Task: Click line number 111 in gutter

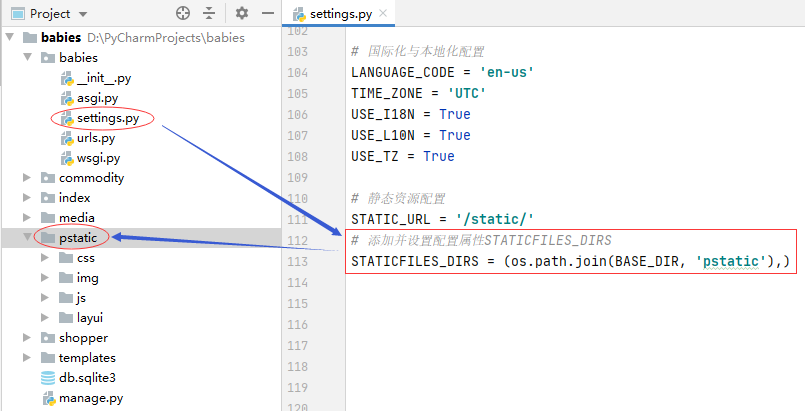Action: point(298,220)
